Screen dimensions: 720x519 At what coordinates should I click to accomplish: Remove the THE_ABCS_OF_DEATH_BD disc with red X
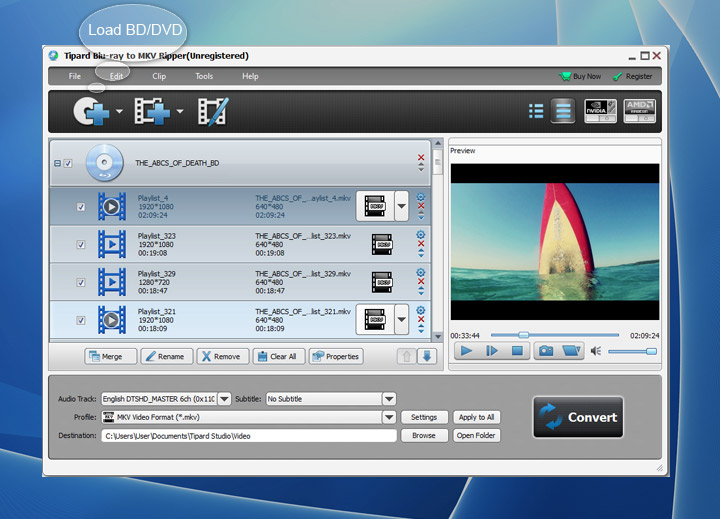tap(421, 158)
